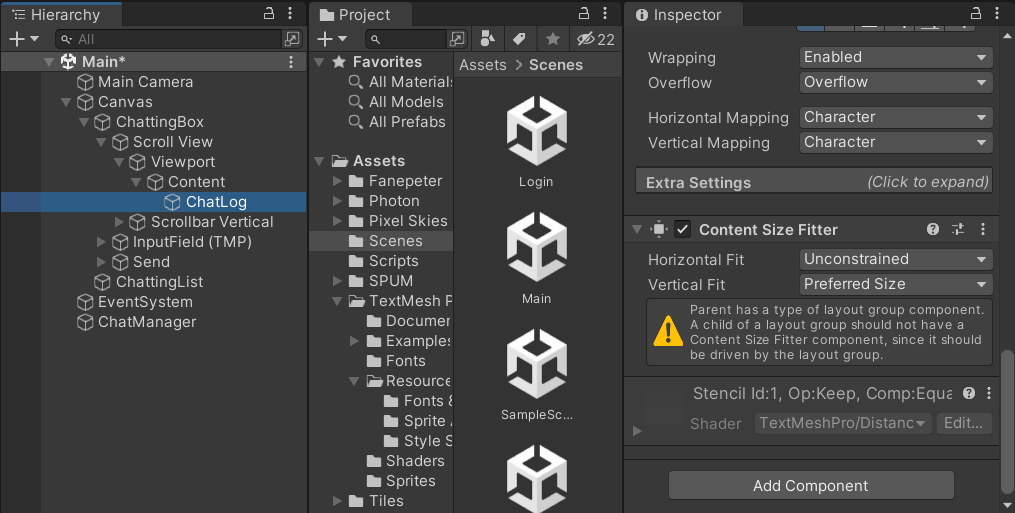This screenshot has width=1015, height=513.
Task: Collapse the Canvas object
Action: coord(66,102)
